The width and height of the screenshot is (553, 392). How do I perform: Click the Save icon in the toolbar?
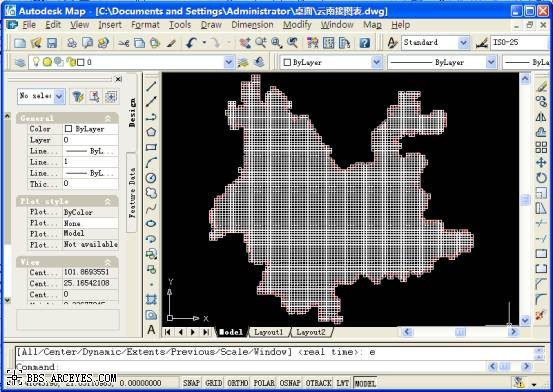[52, 43]
